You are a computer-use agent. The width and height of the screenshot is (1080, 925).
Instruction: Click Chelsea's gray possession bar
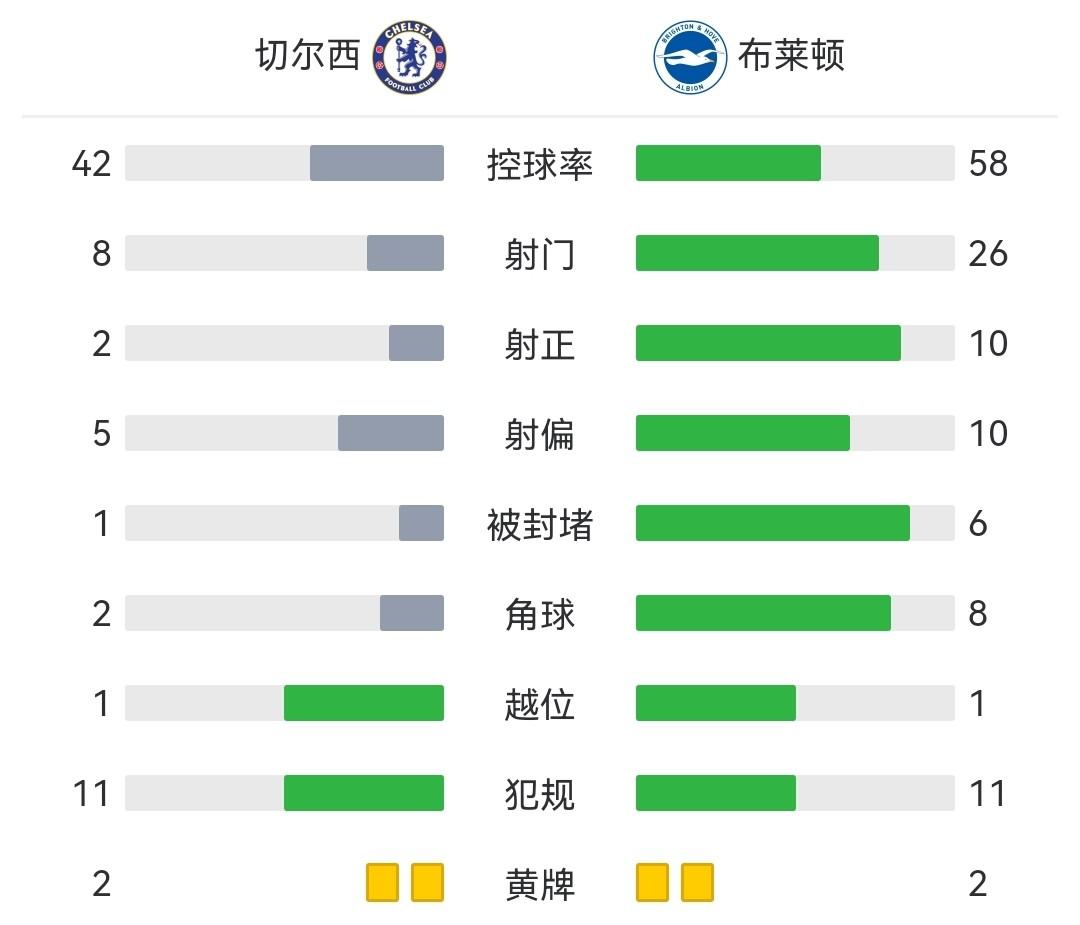coord(377,163)
